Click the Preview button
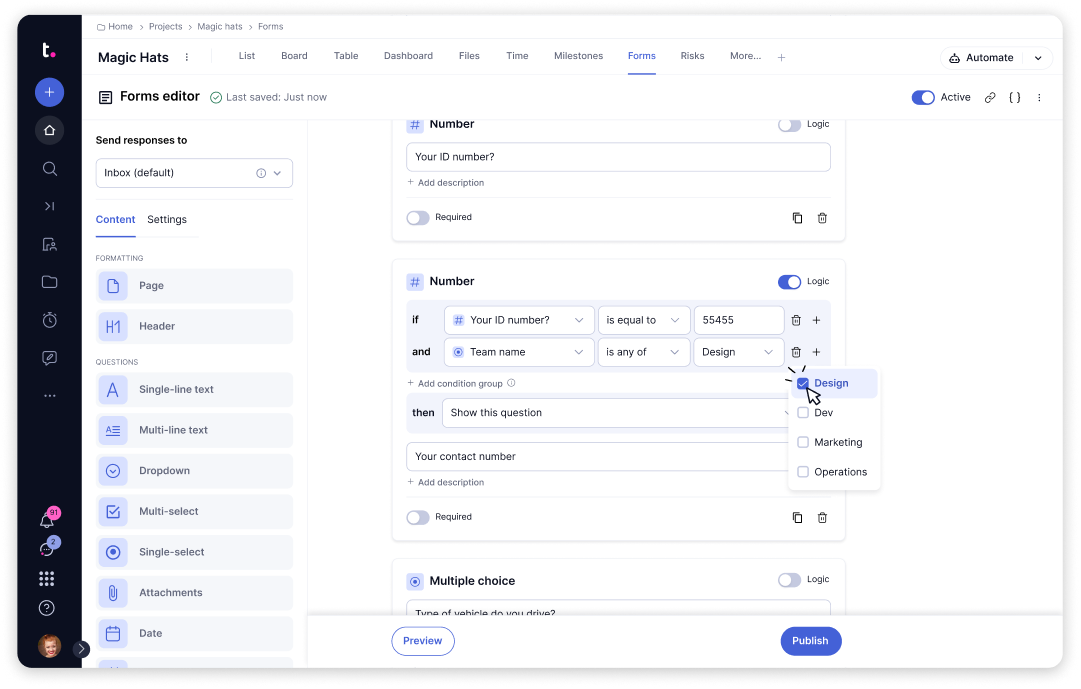This screenshot has width=1081, height=689. coord(423,641)
